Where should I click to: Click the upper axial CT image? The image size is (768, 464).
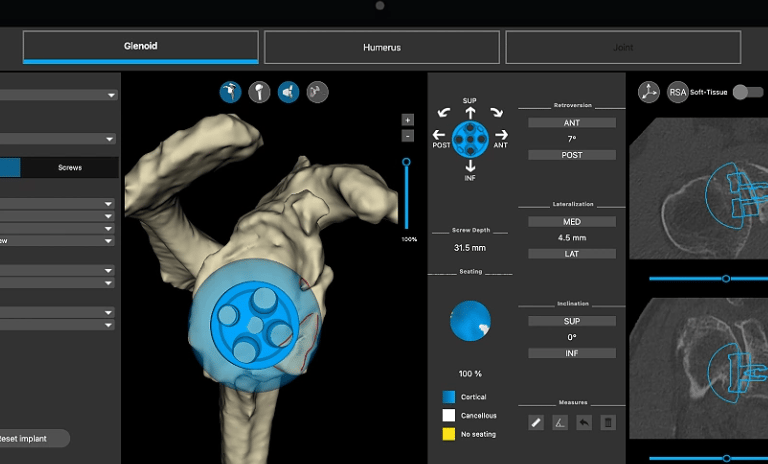(698, 188)
